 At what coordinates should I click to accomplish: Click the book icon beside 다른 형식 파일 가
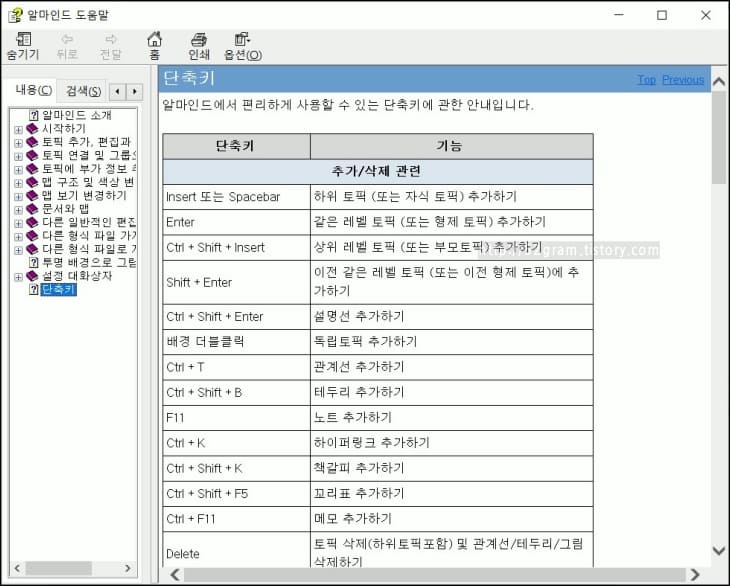point(32,236)
